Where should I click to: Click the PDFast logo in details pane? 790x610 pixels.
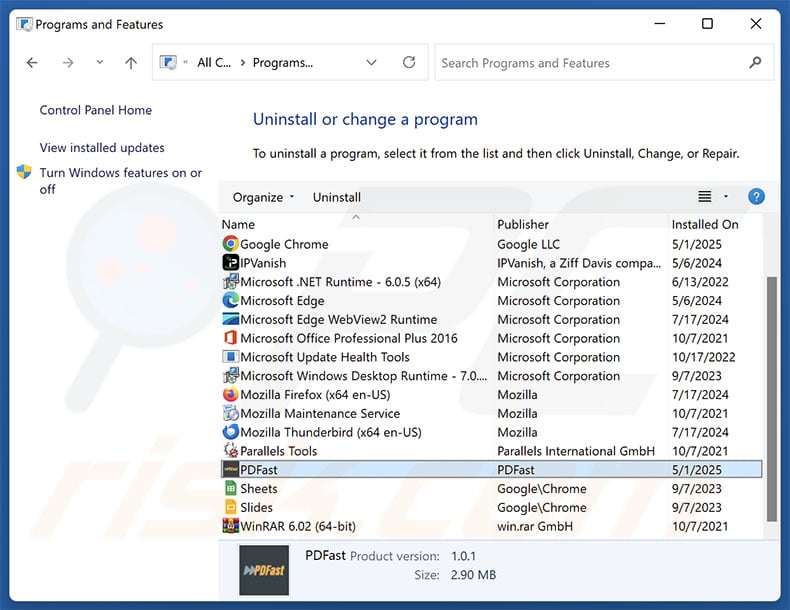click(264, 570)
